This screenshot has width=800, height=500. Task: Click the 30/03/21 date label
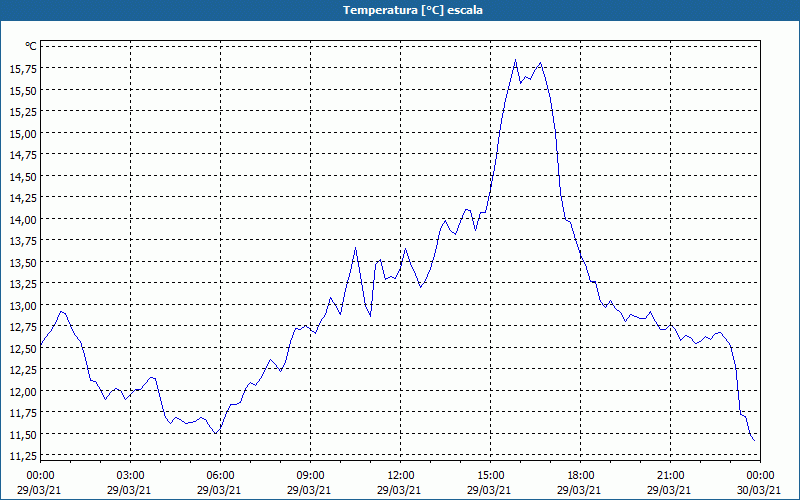(x=760, y=490)
